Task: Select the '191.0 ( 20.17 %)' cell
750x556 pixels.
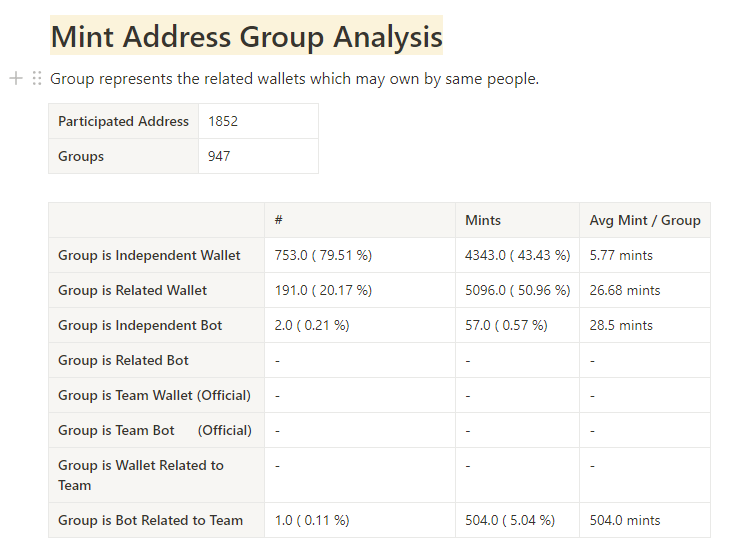Action: point(360,290)
